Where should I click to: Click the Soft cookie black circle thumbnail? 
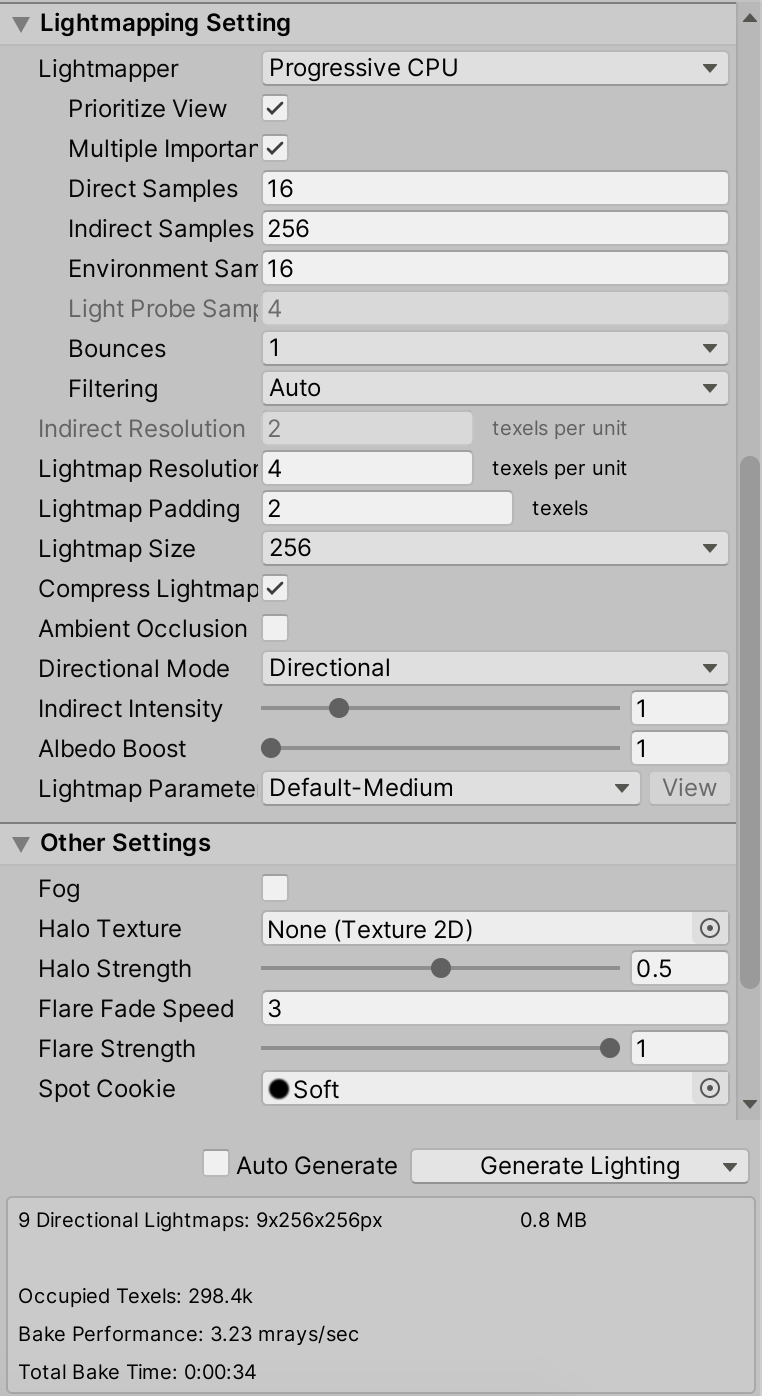[279, 1089]
